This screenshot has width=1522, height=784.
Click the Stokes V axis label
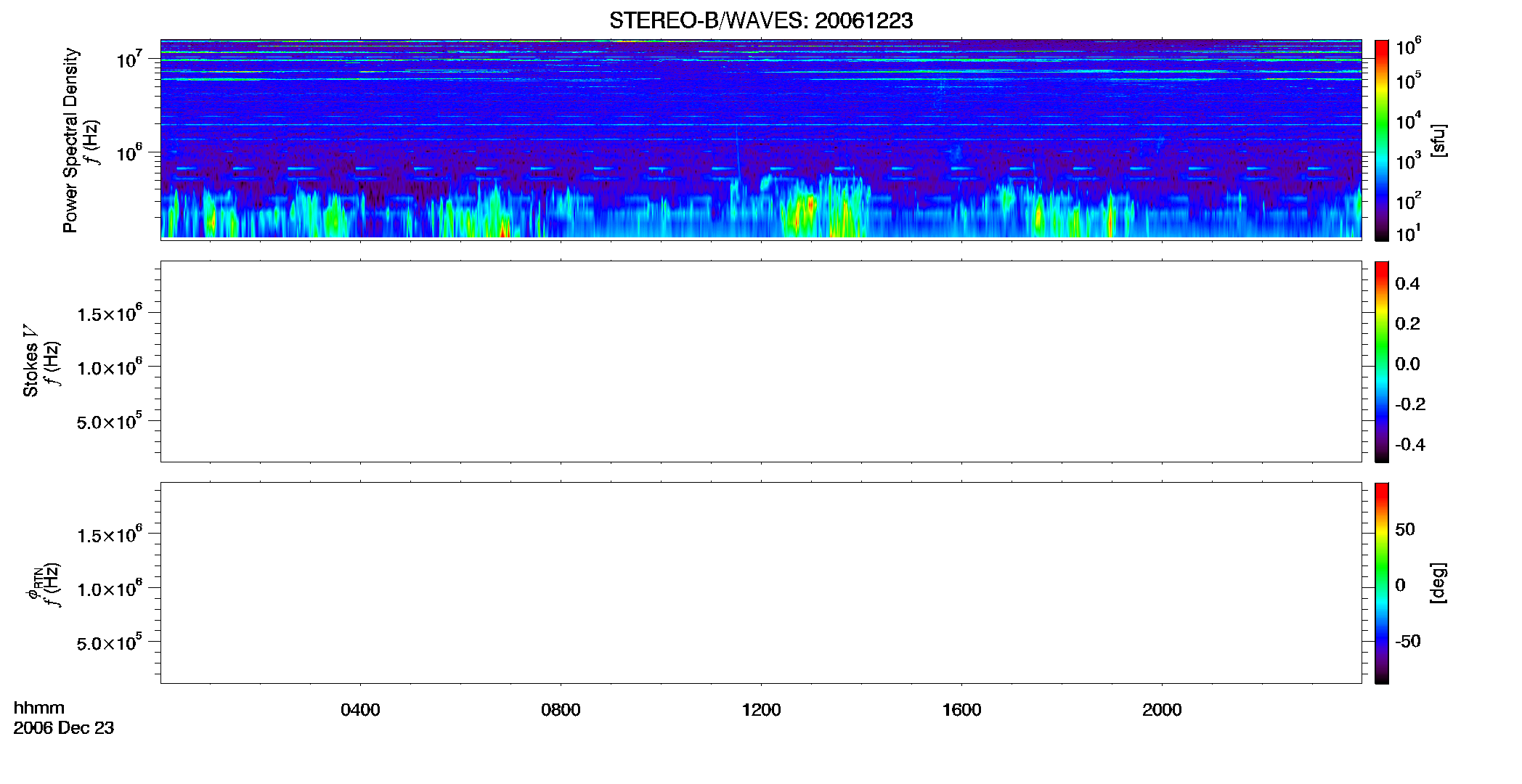tap(30, 361)
